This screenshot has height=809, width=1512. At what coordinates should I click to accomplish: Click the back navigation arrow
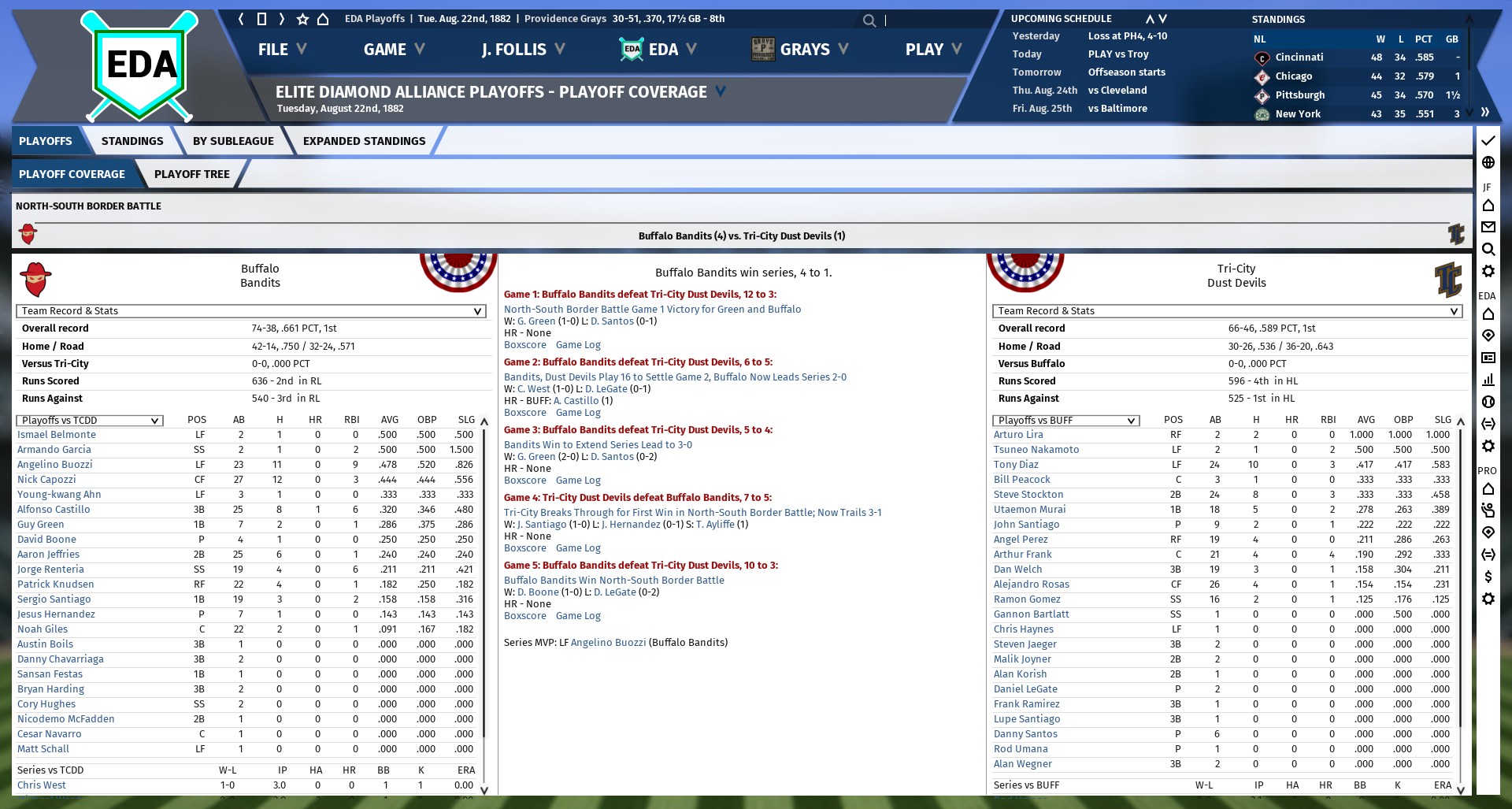coord(241,19)
